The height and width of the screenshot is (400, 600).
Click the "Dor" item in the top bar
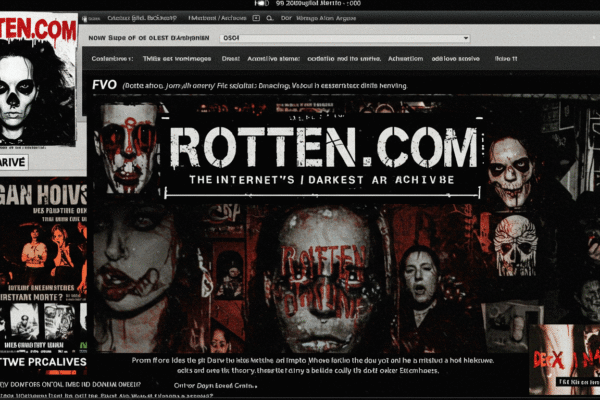coord(286,18)
